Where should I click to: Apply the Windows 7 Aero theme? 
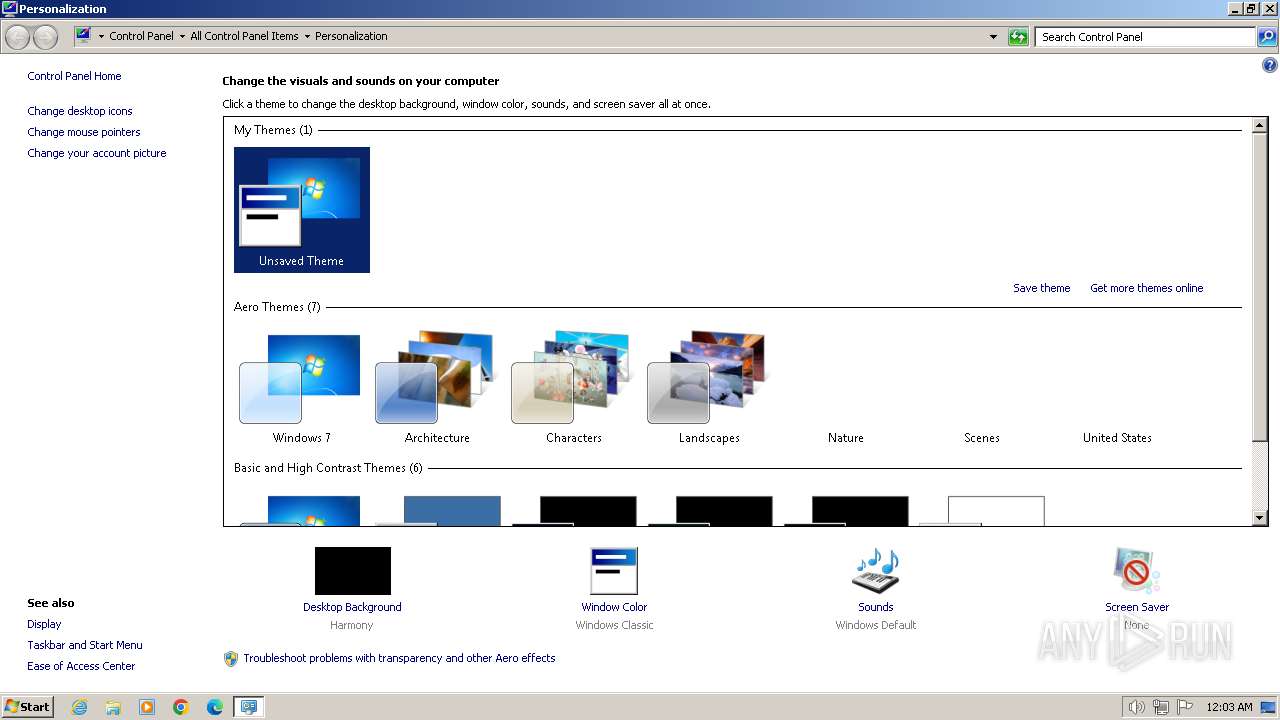click(x=301, y=388)
